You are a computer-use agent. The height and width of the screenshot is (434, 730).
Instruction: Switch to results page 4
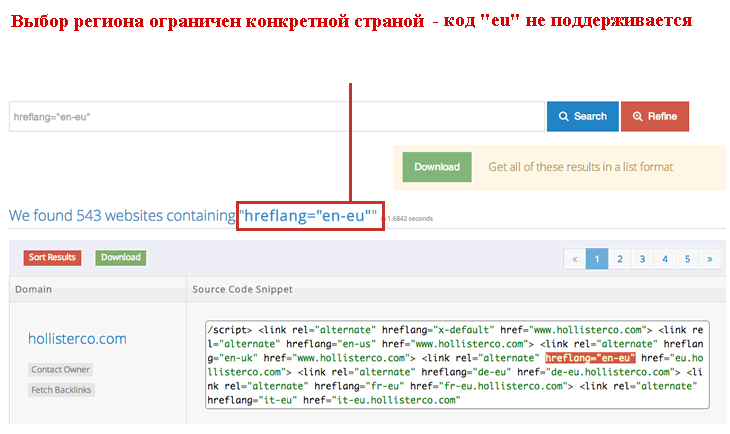coord(664,258)
